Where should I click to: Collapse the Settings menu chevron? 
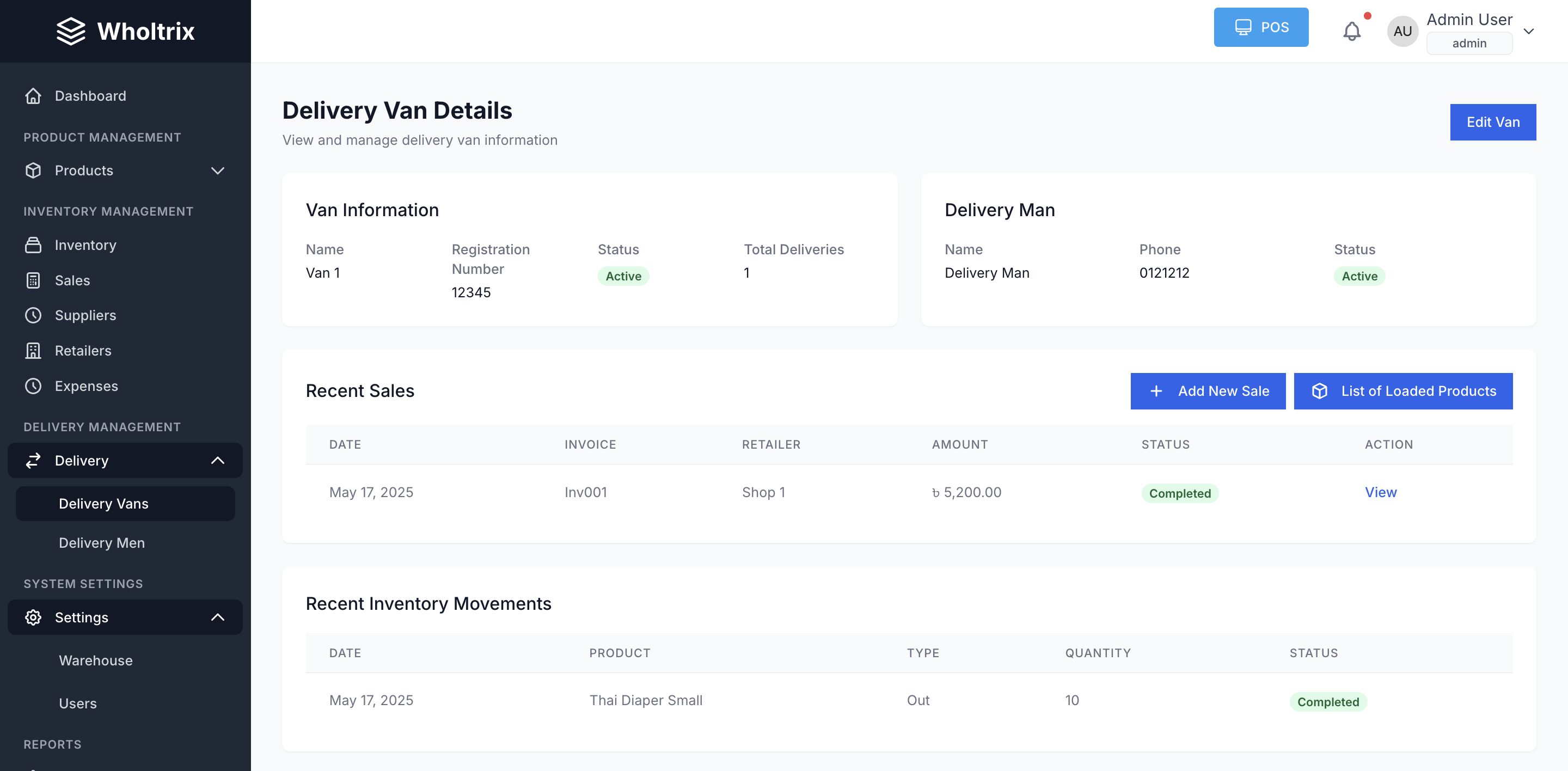point(217,617)
